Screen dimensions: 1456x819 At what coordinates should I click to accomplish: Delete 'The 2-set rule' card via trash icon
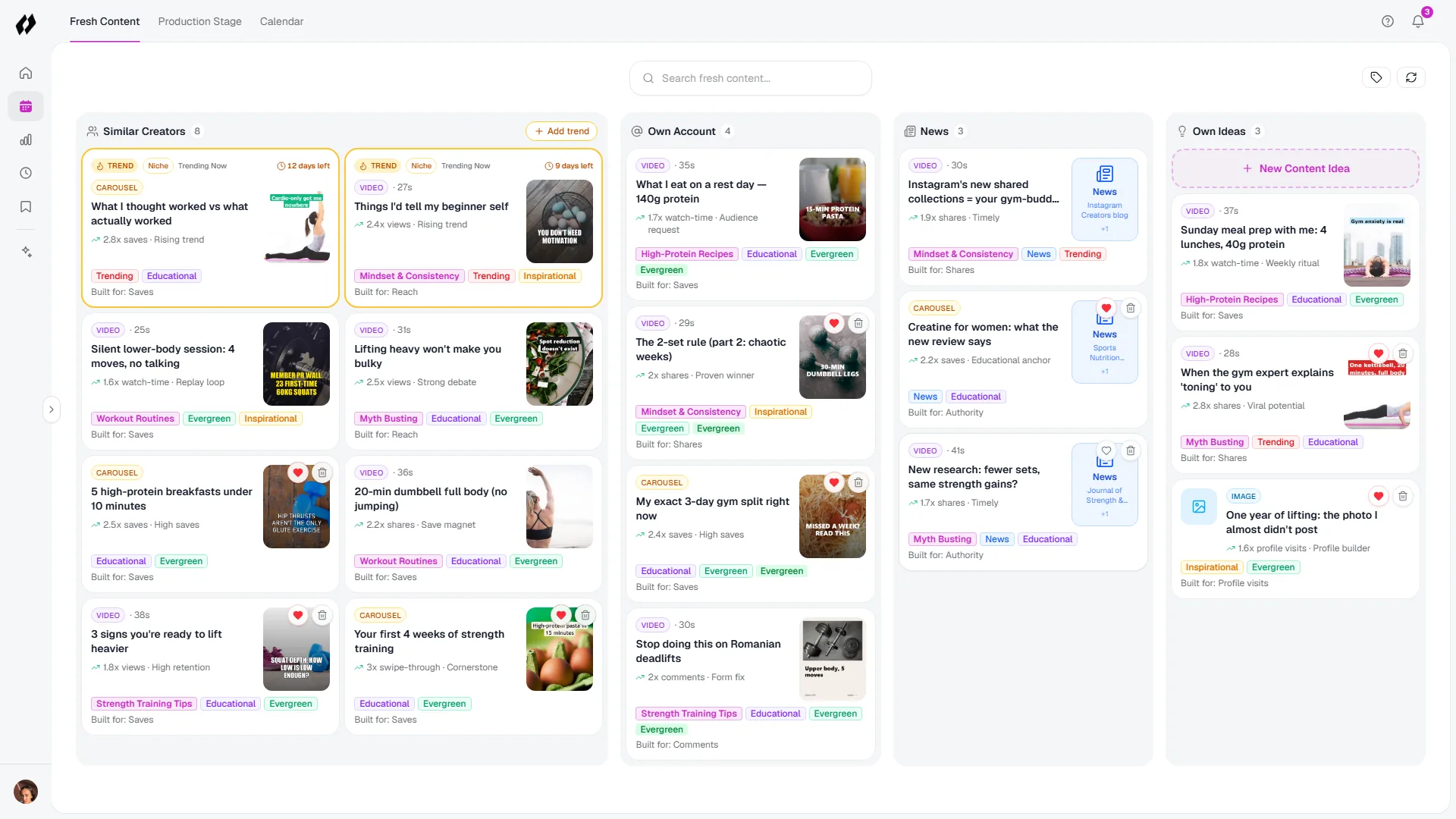pyautogui.click(x=858, y=323)
